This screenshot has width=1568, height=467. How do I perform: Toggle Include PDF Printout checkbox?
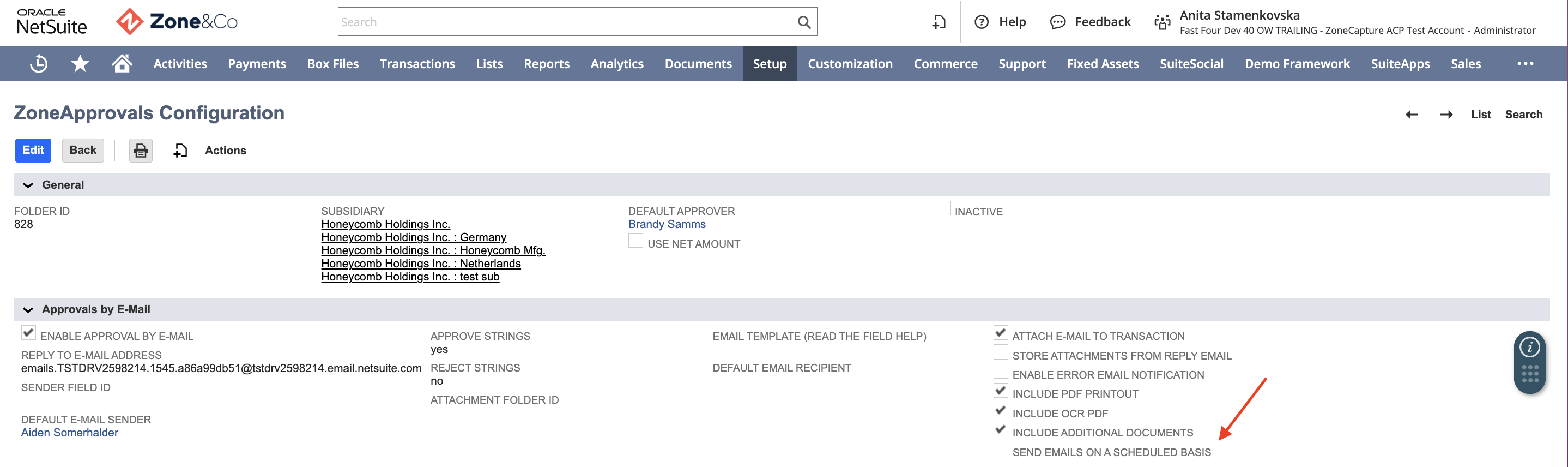(1000, 391)
